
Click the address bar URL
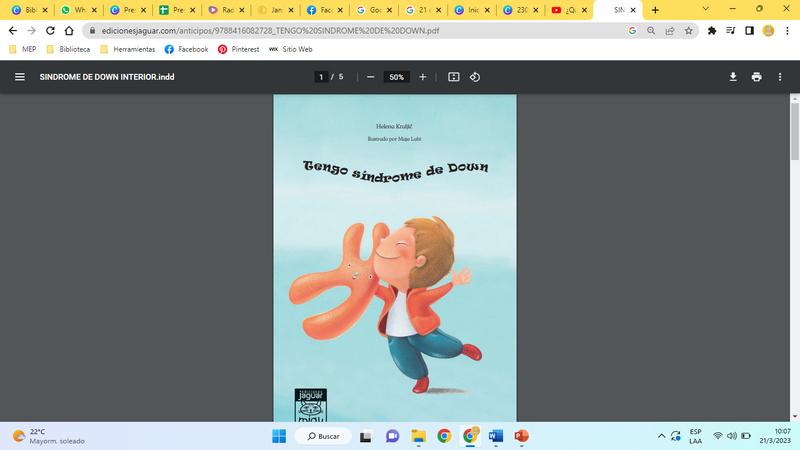(x=270, y=31)
